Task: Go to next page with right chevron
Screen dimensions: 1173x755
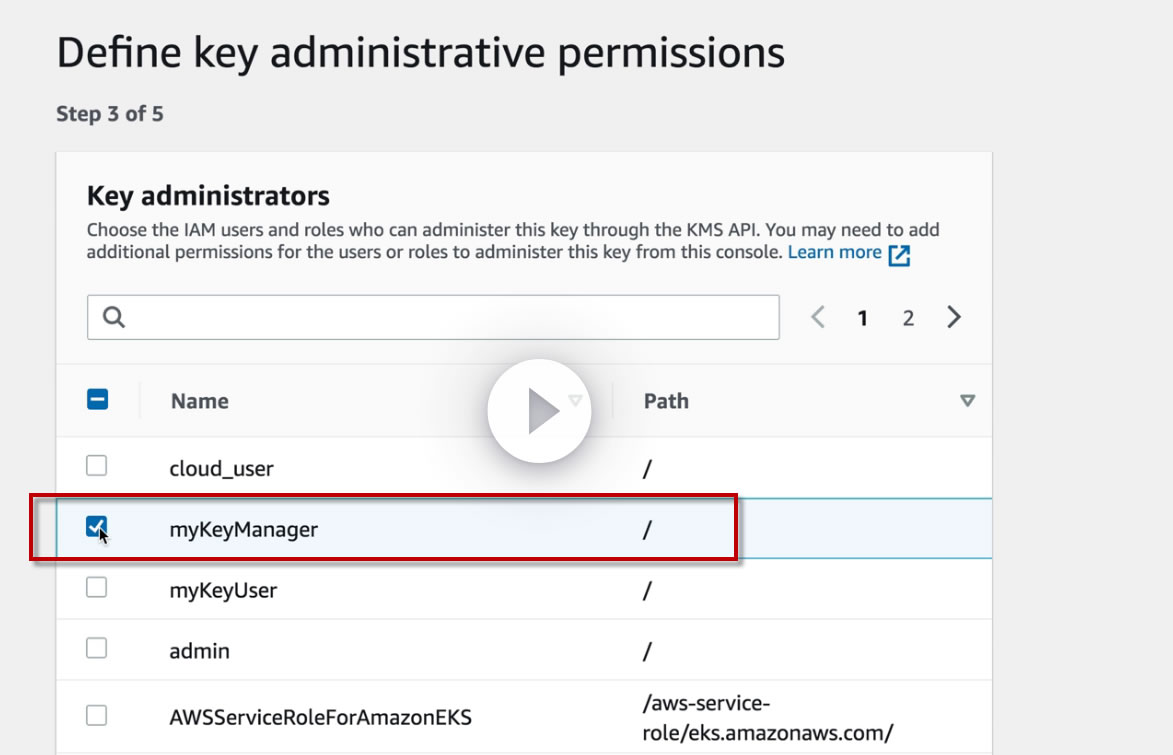Action: point(954,318)
